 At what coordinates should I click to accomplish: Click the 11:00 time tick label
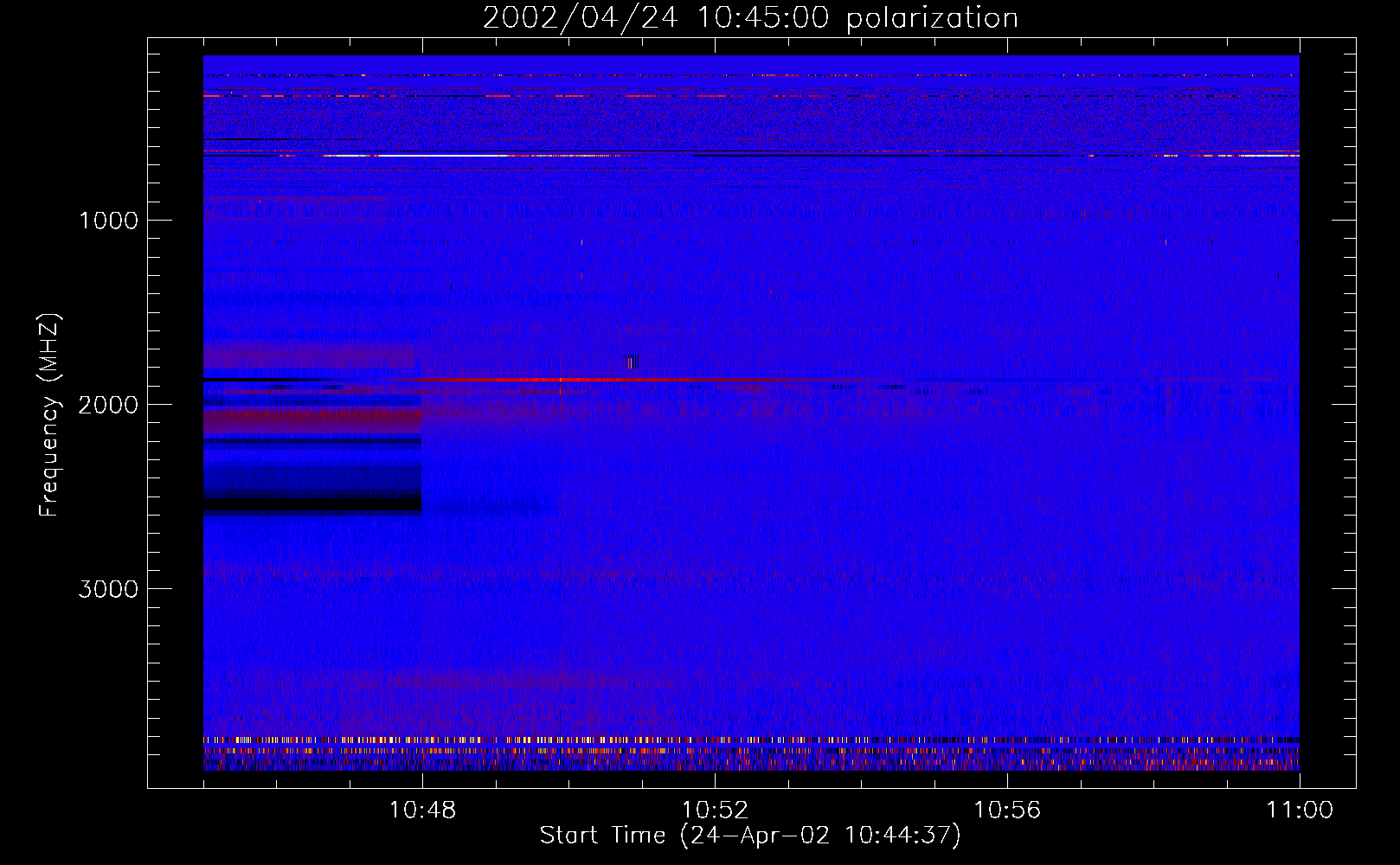click(x=1300, y=811)
